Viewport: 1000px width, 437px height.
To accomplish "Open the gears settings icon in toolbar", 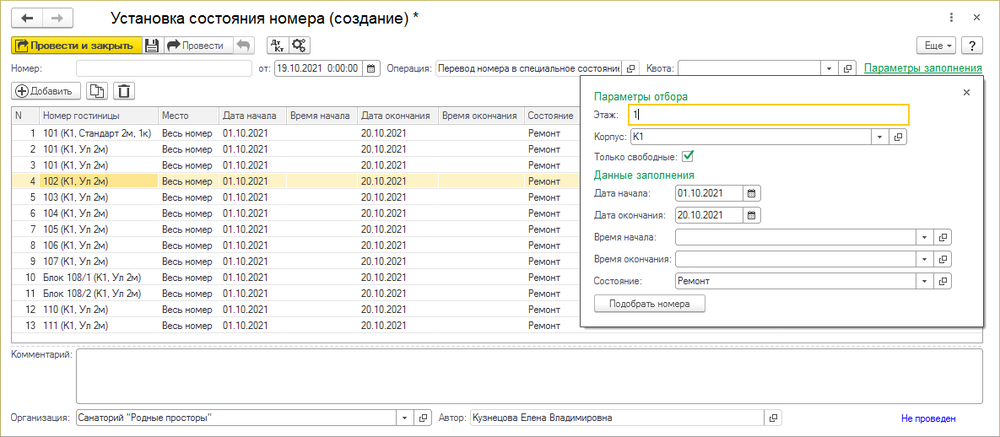I will (x=299, y=45).
